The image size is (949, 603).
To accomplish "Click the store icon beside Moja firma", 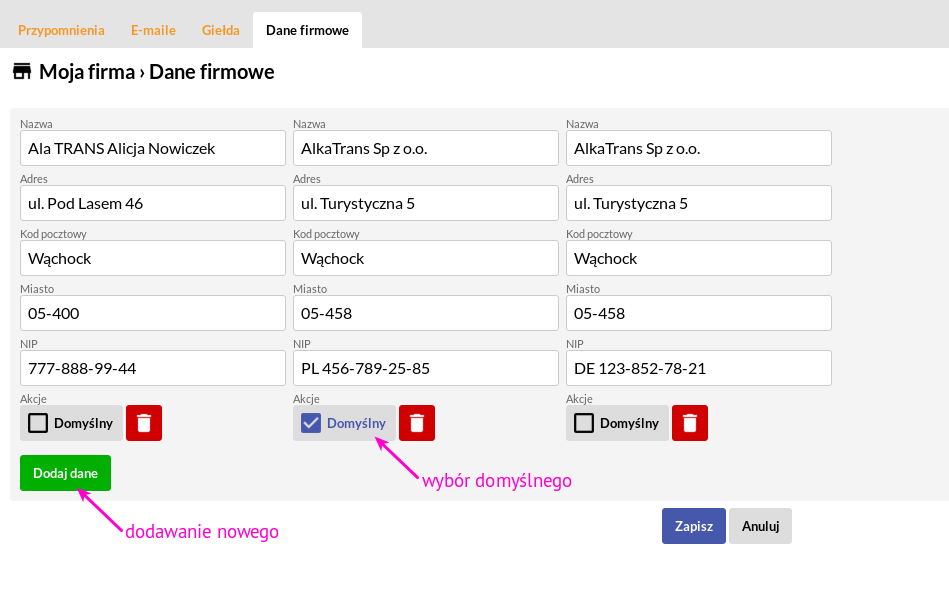I will click(22, 71).
